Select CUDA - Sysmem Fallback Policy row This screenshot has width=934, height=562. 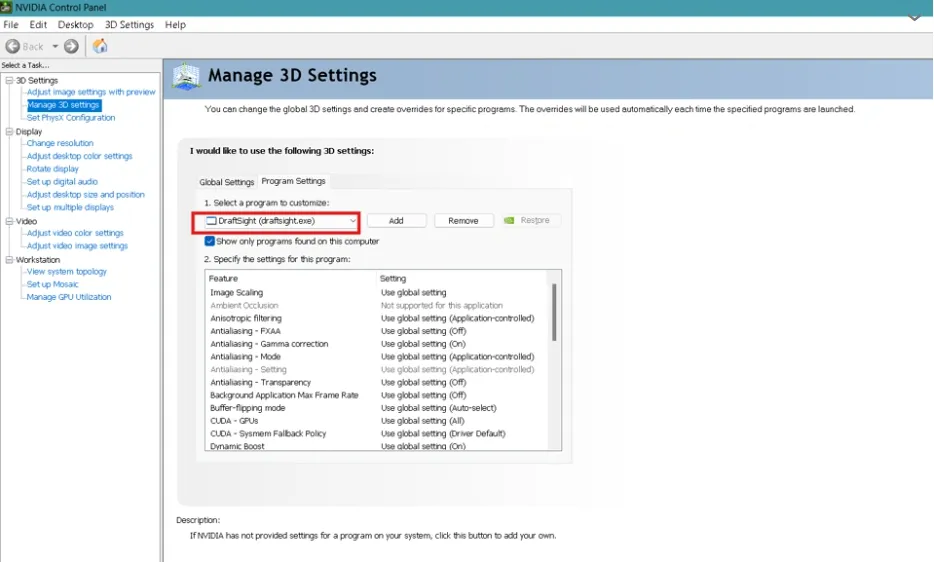click(x=376, y=434)
